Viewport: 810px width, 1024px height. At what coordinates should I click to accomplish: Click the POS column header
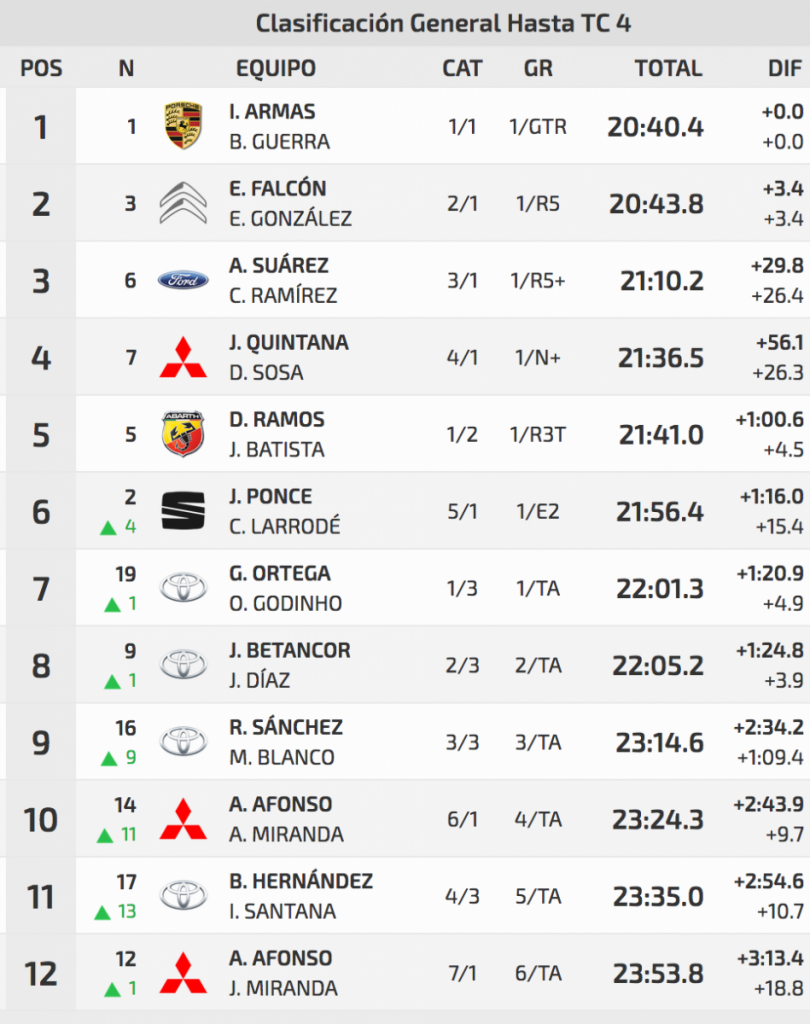(x=41, y=68)
